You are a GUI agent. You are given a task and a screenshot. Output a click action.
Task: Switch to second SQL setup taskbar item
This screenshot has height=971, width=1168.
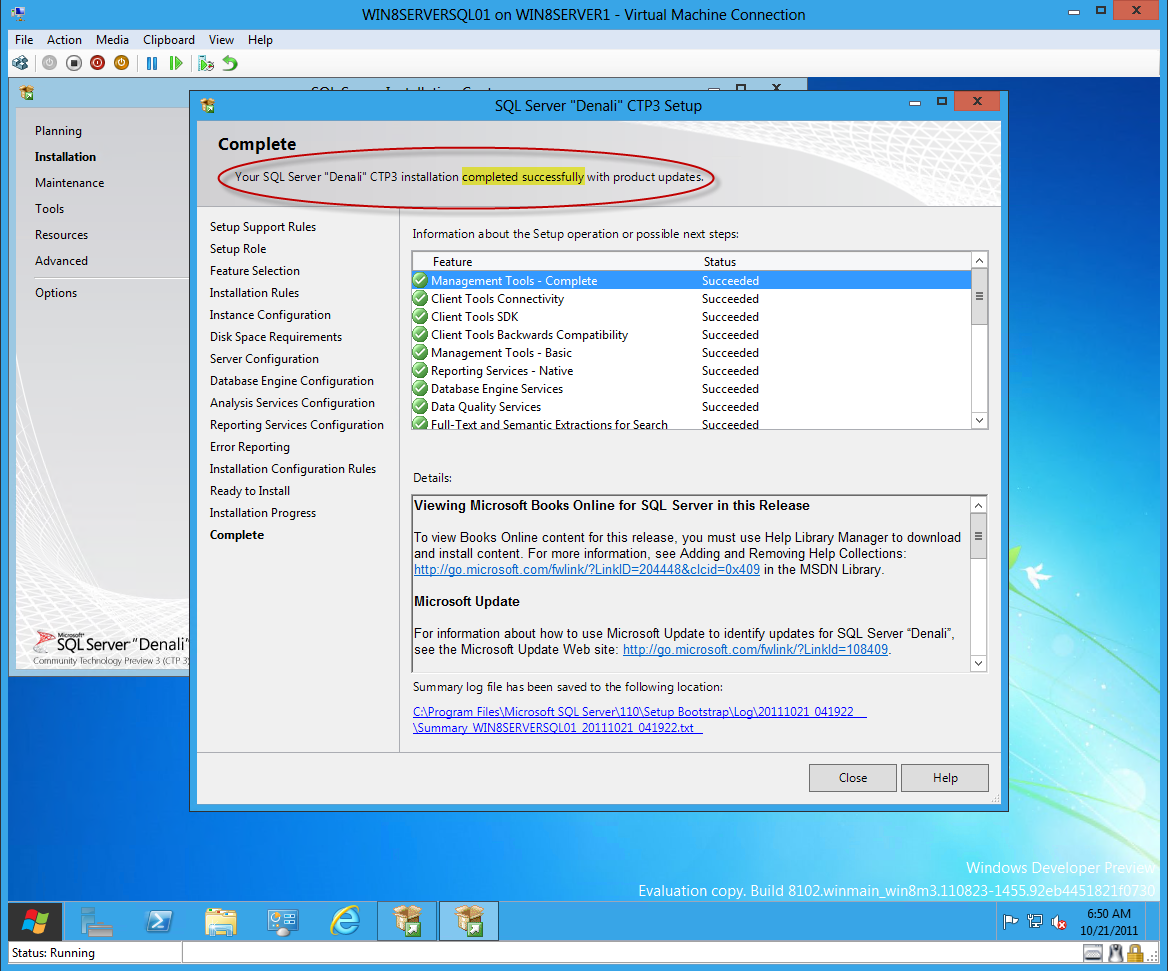(x=469, y=921)
